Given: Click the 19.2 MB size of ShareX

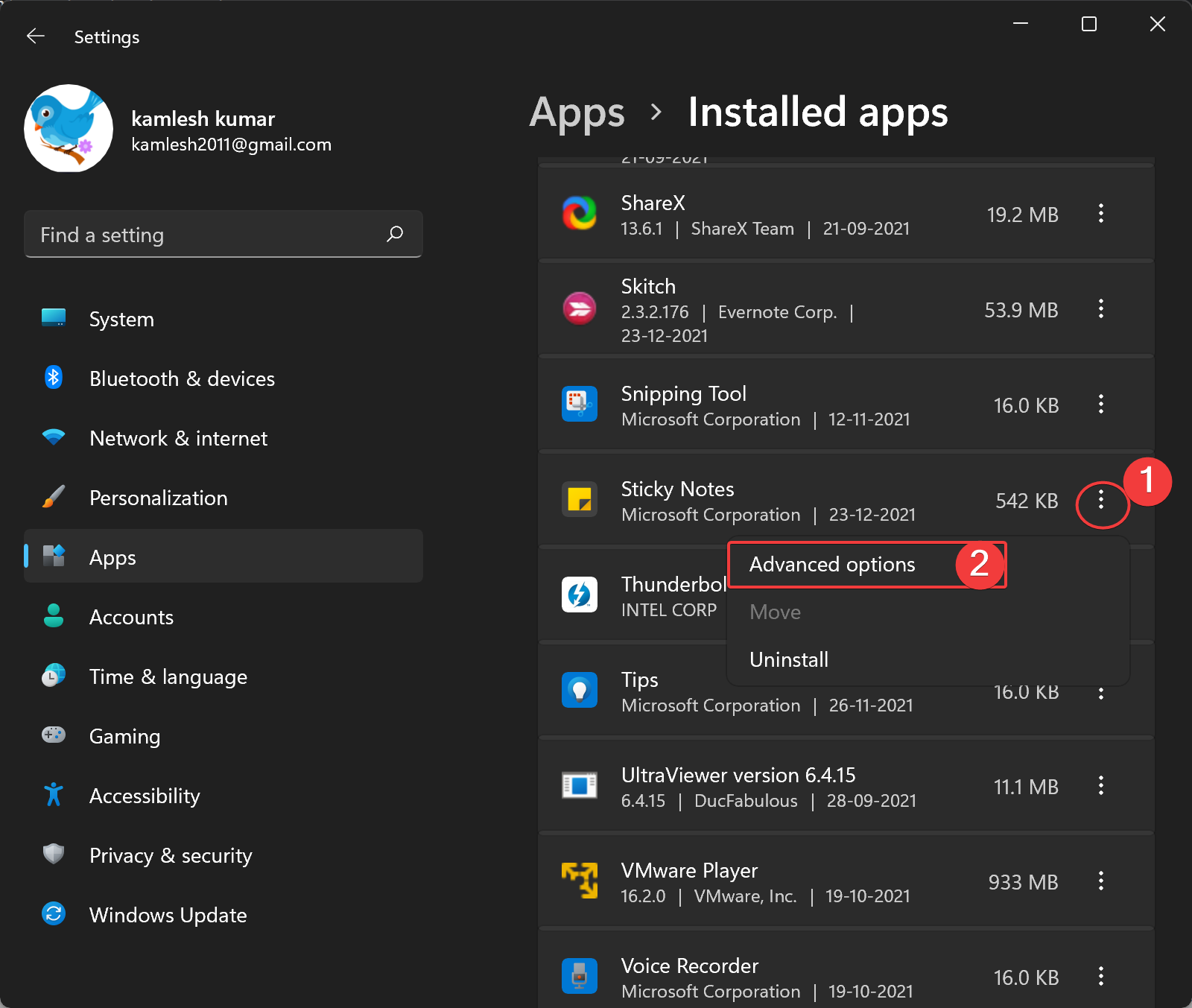Looking at the screenshot, I should (x=1023, y=215).
